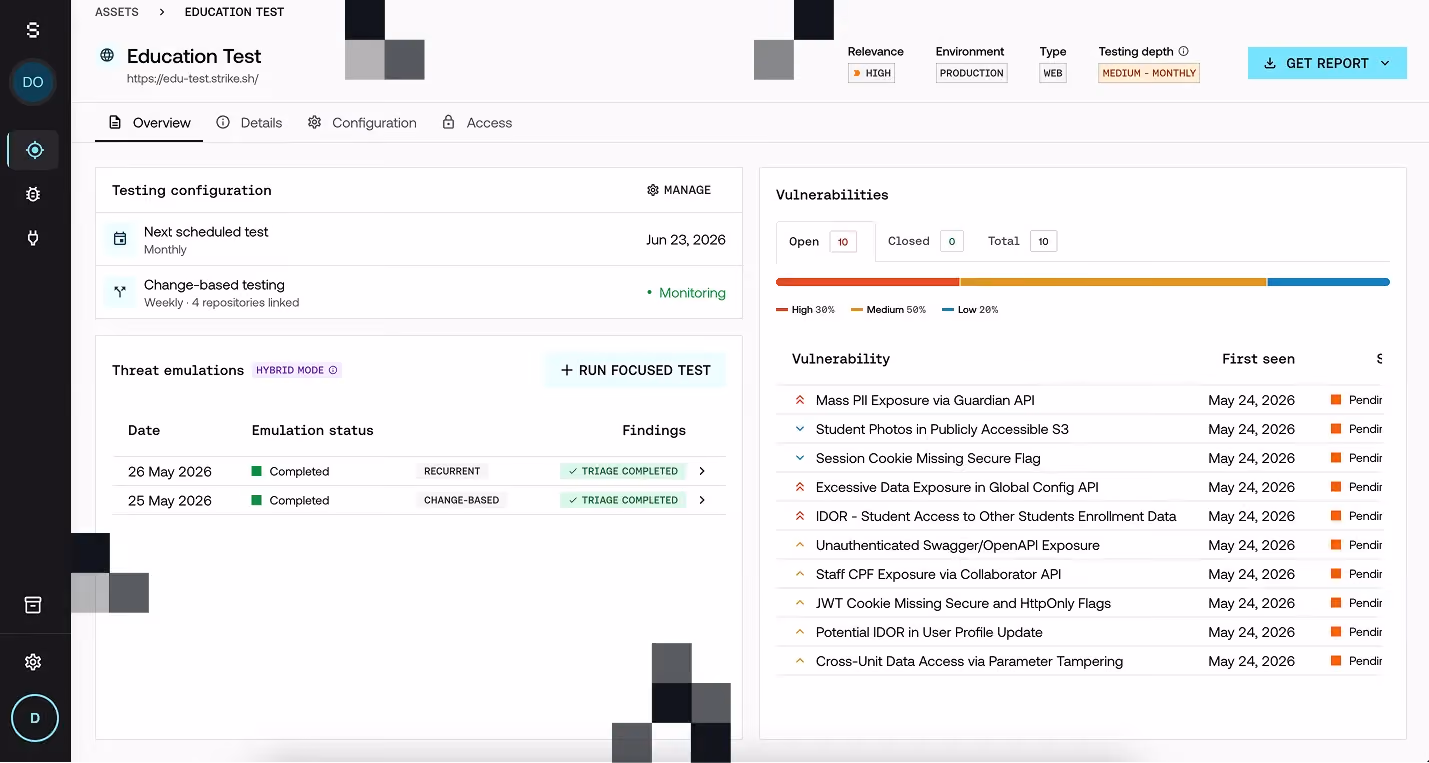Select the Open vulnerabilities tab
The height and width of the screenshot is (763, 1429).
tap(823, 241)
